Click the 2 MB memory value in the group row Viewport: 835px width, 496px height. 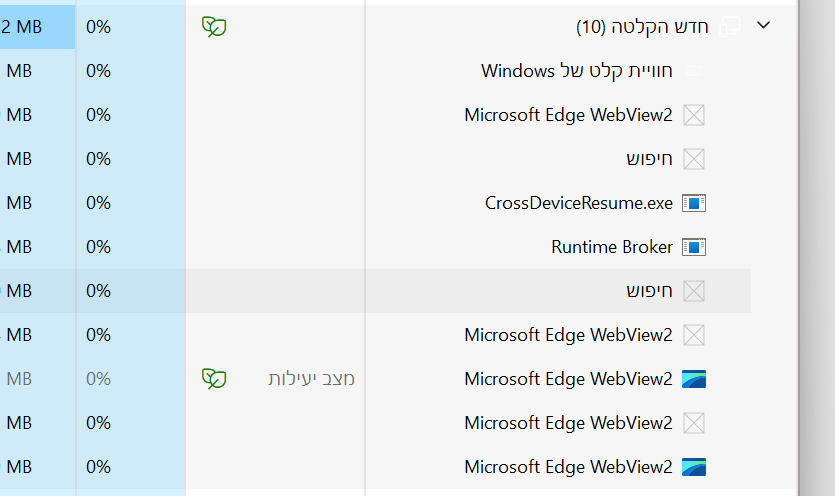click(22, 27)
